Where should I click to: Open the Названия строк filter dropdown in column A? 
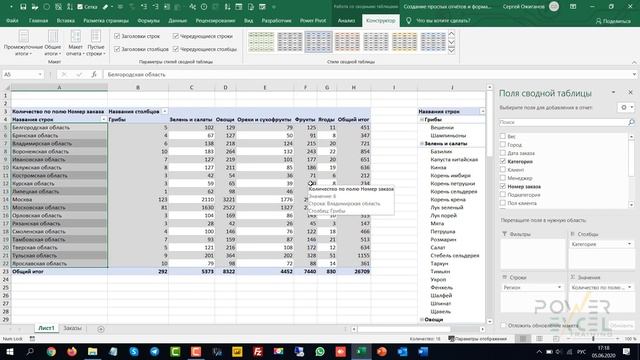tap(104, 119)
